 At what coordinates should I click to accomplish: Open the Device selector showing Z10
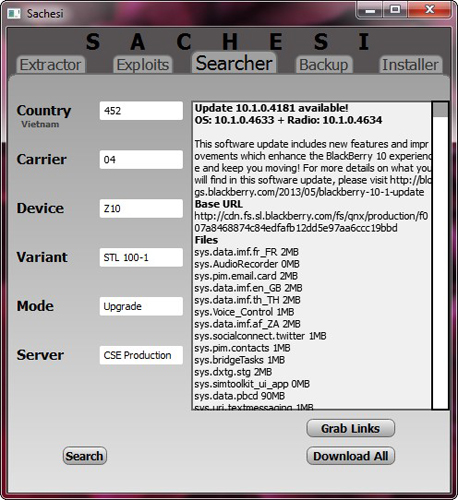point(141,208)
